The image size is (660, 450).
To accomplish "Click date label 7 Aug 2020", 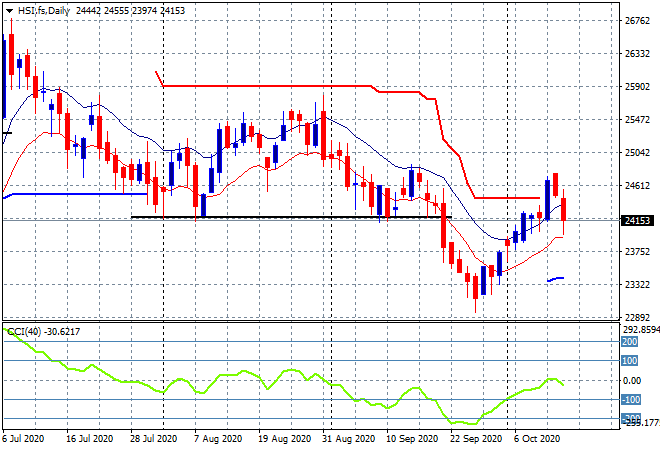I will point(218,439).
